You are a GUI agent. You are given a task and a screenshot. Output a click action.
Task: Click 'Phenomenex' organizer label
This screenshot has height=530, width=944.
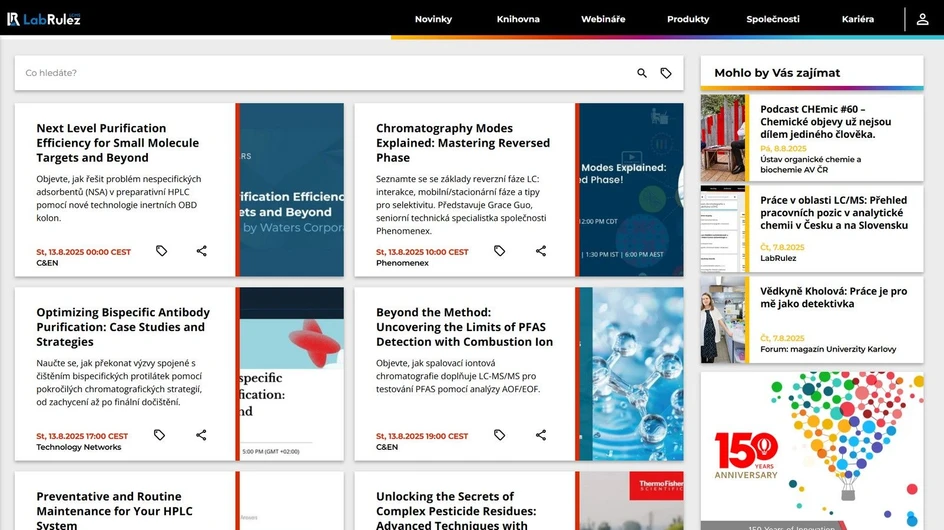[402, 263]
